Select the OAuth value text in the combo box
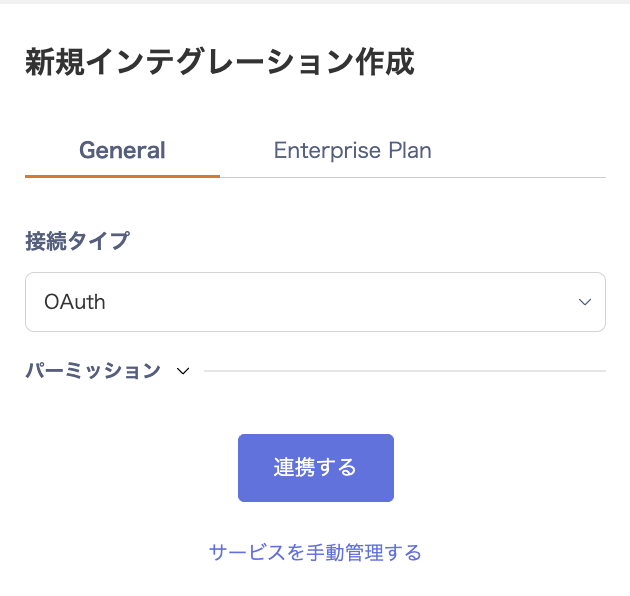Image resolution: width=630 pixels, height=596 pixels. [x=75, y=302]
